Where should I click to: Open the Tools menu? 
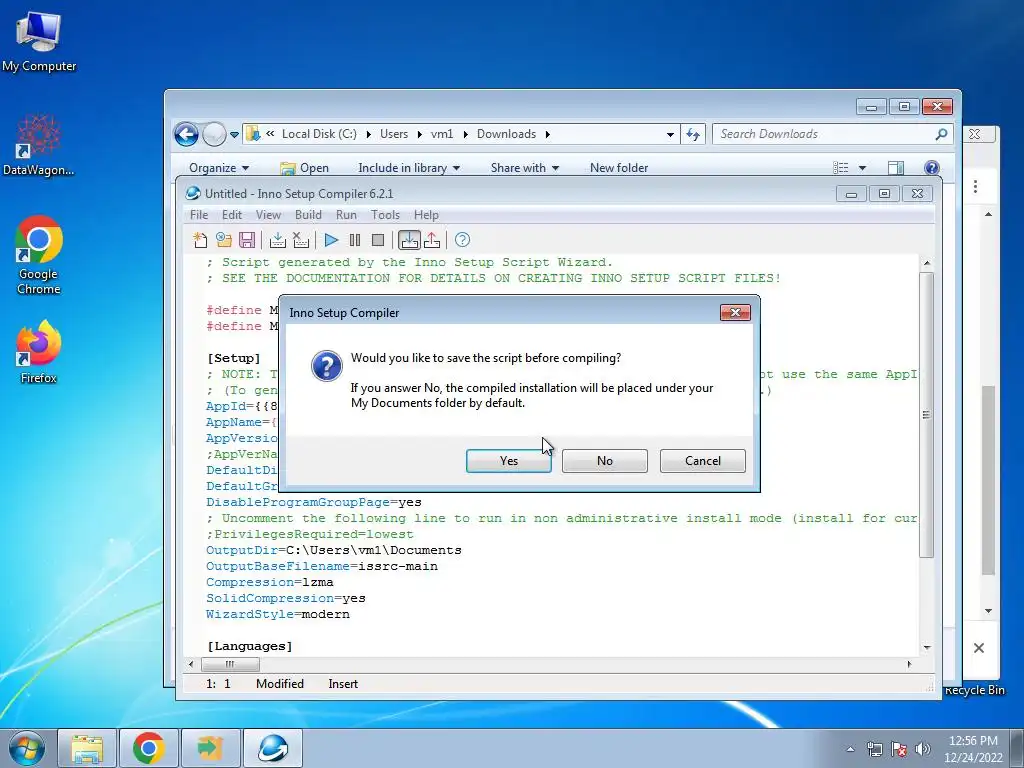[x=385, y=215]
